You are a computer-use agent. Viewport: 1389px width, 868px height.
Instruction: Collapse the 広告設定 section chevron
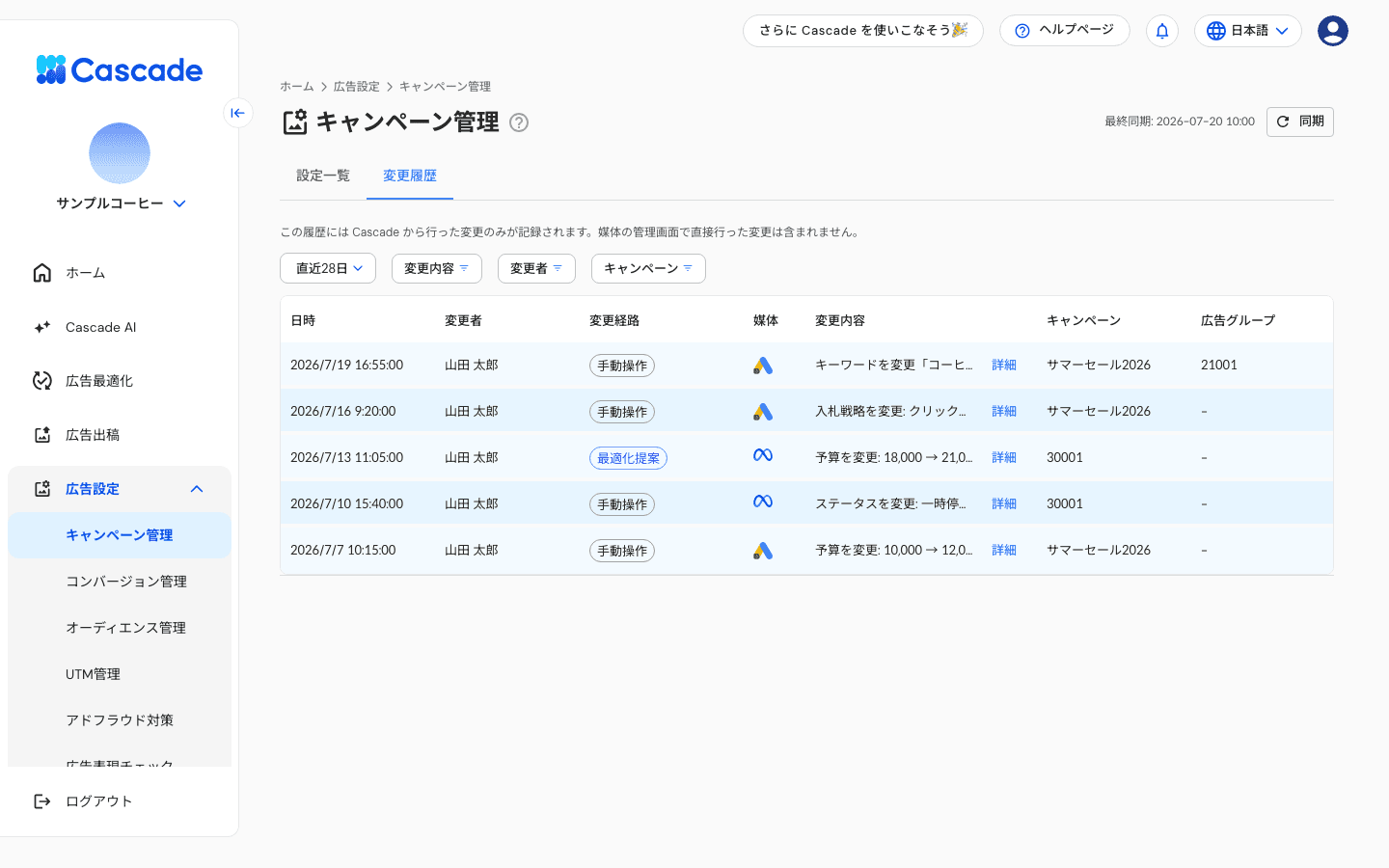(x=197, y=489)
